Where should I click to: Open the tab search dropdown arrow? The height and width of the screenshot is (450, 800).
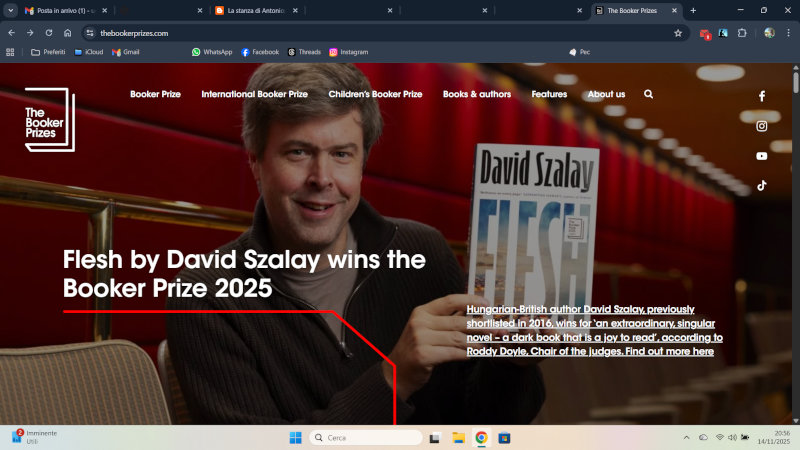[10, 10]
